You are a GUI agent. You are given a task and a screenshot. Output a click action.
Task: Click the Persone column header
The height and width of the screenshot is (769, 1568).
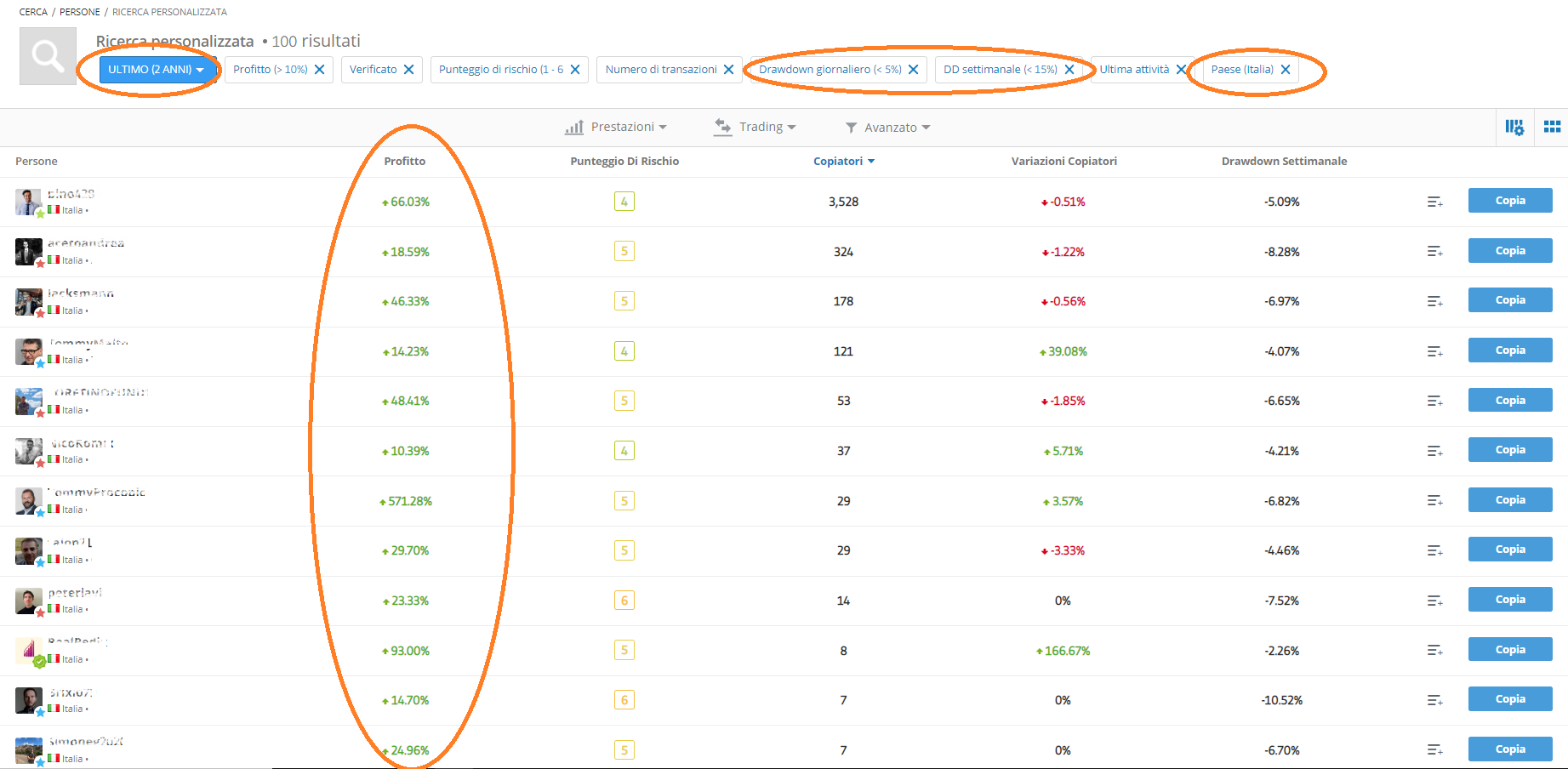37,161
